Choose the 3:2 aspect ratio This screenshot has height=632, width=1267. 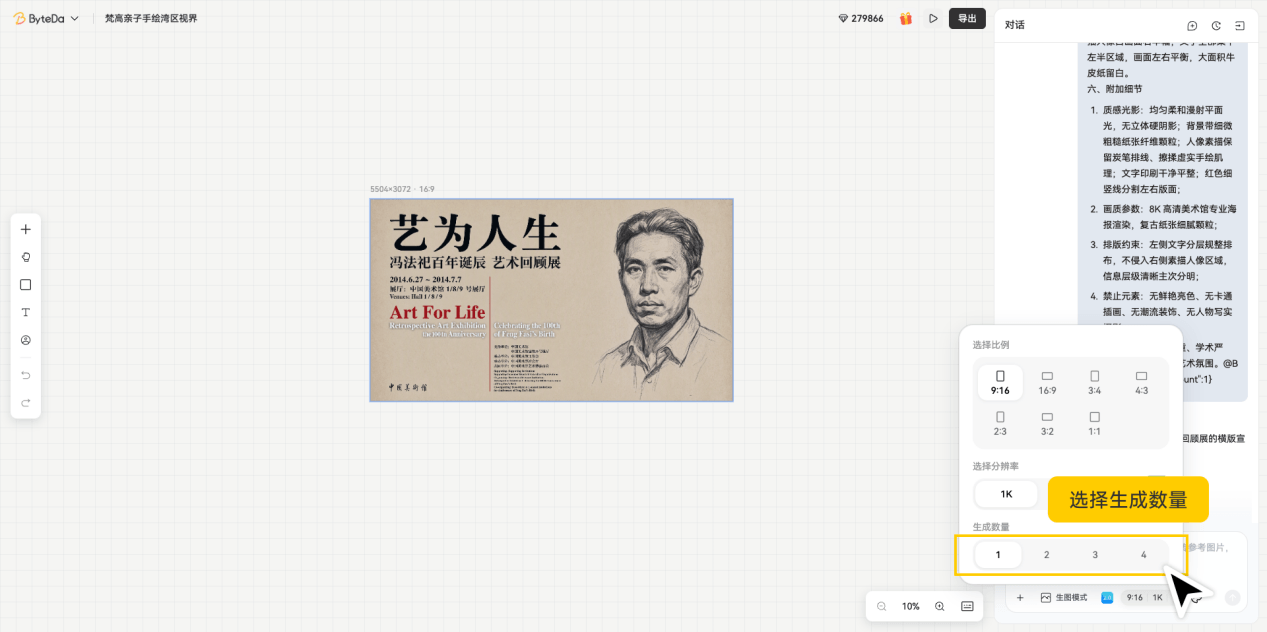click(x=1047, y=423)
